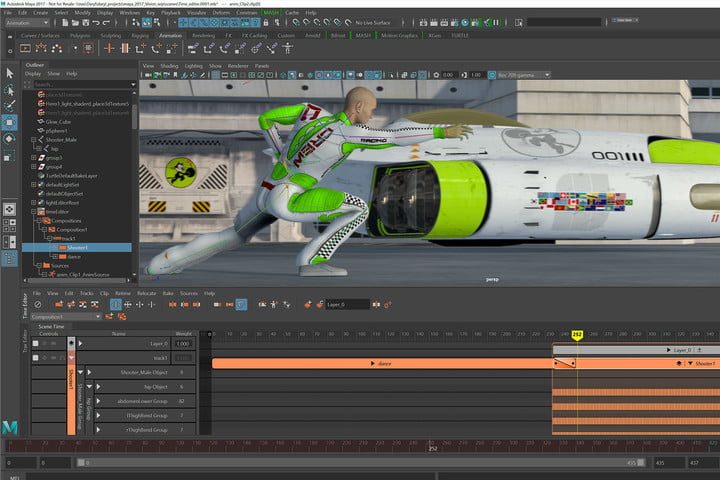Image resolution: width=720 pixels, height=480 pixels.
Task: Choose the Lasso select tool
Action: (10, 90)
